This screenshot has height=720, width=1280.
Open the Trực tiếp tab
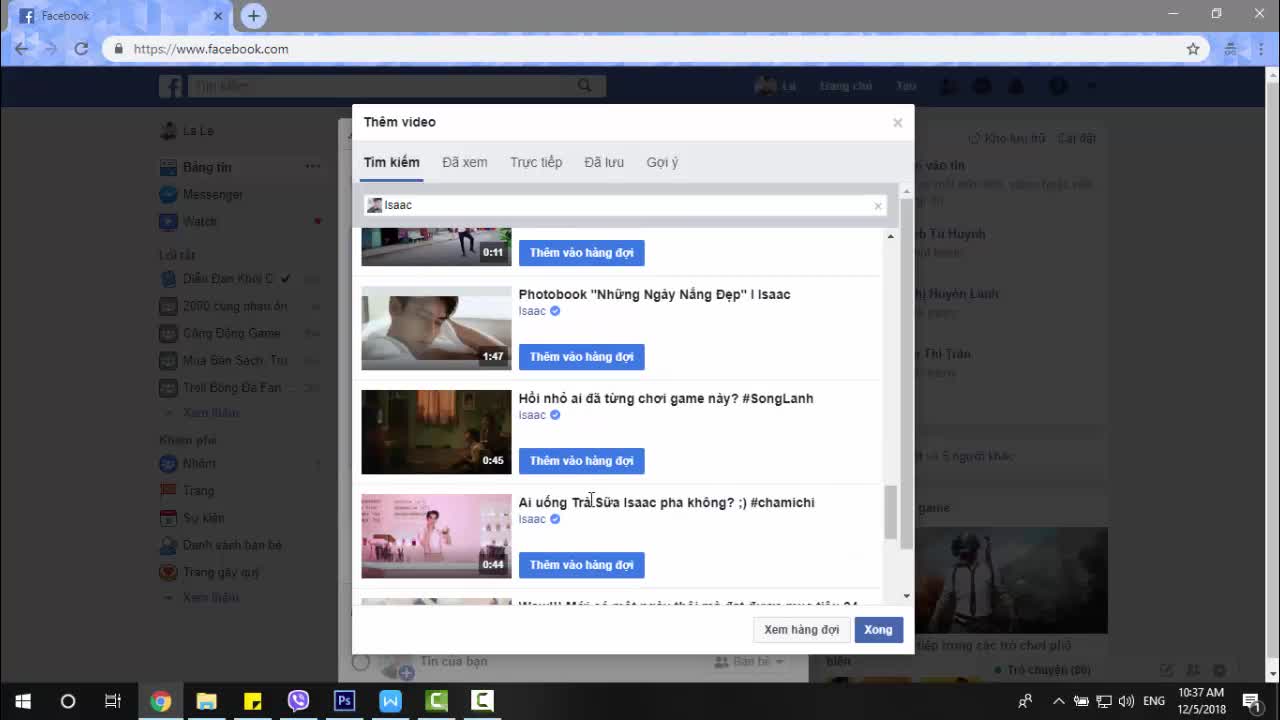pos(536,162)
